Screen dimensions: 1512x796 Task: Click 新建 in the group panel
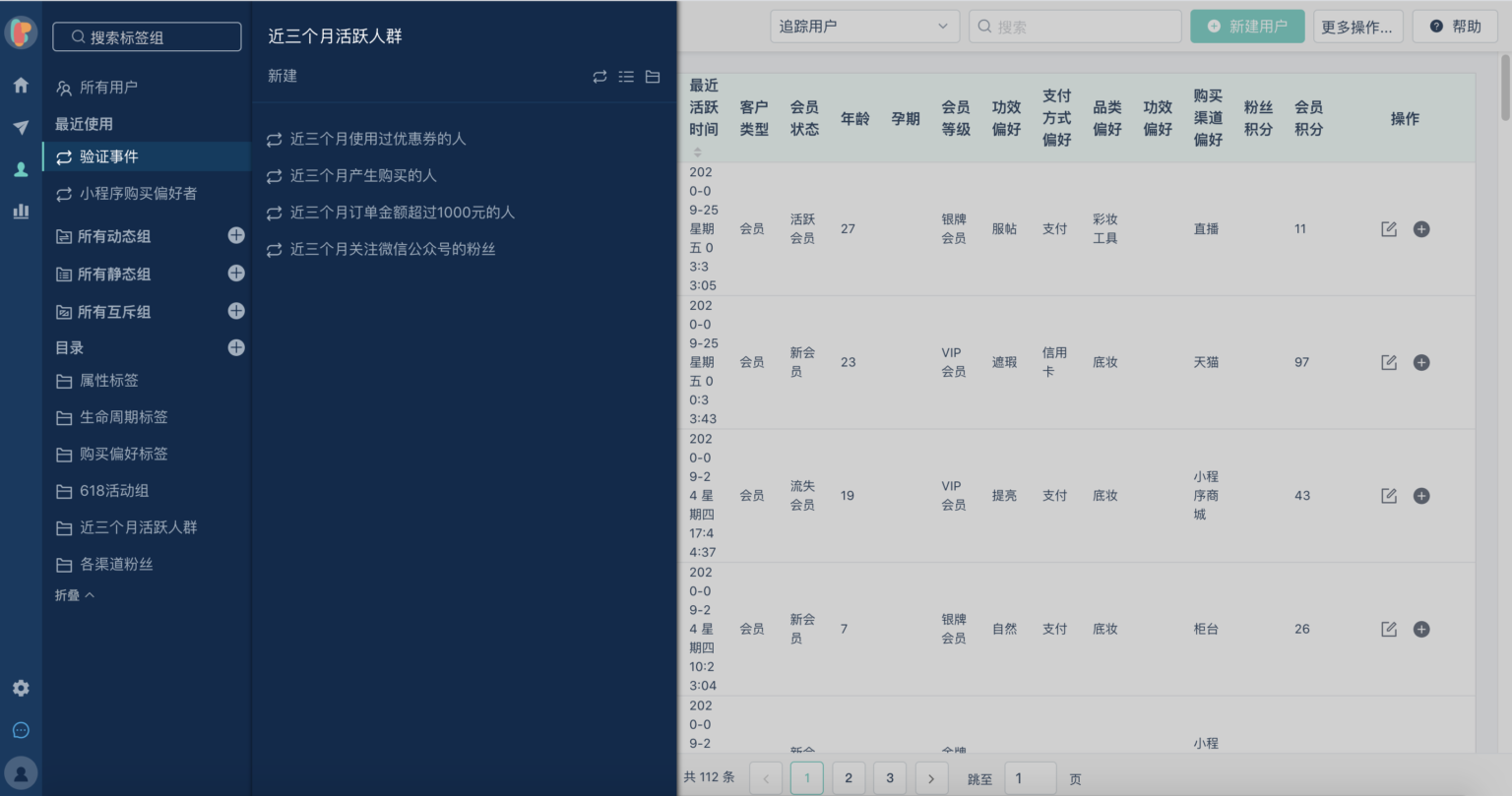tap(283, 76)
